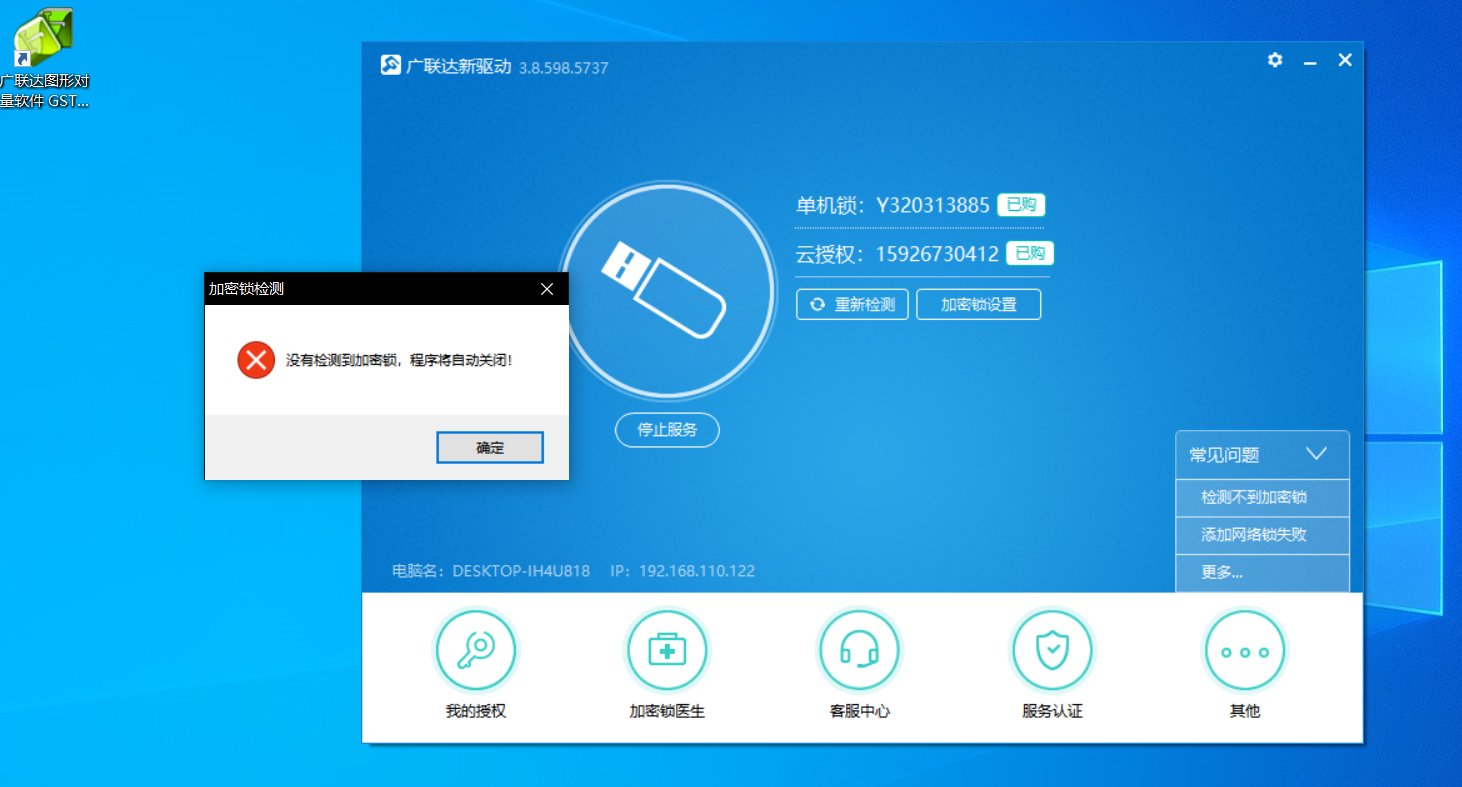
Task: Click the 广联达新驱动 logo icon in title bar
Action: 391,66
